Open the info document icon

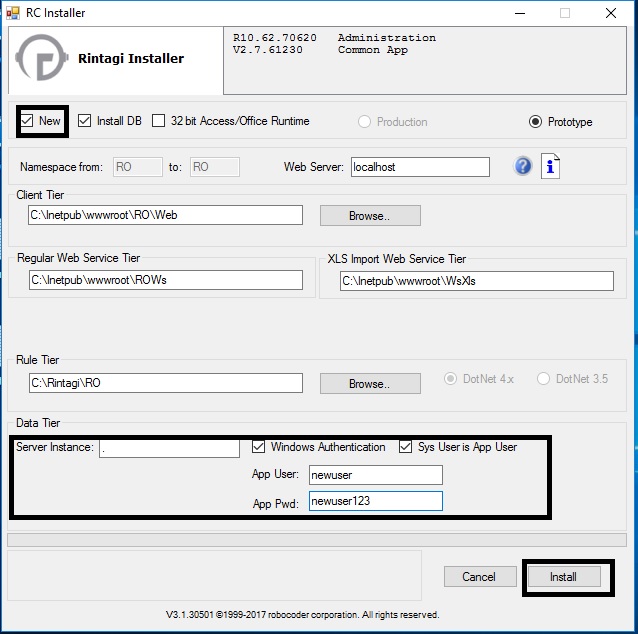(x=550, y=166)
